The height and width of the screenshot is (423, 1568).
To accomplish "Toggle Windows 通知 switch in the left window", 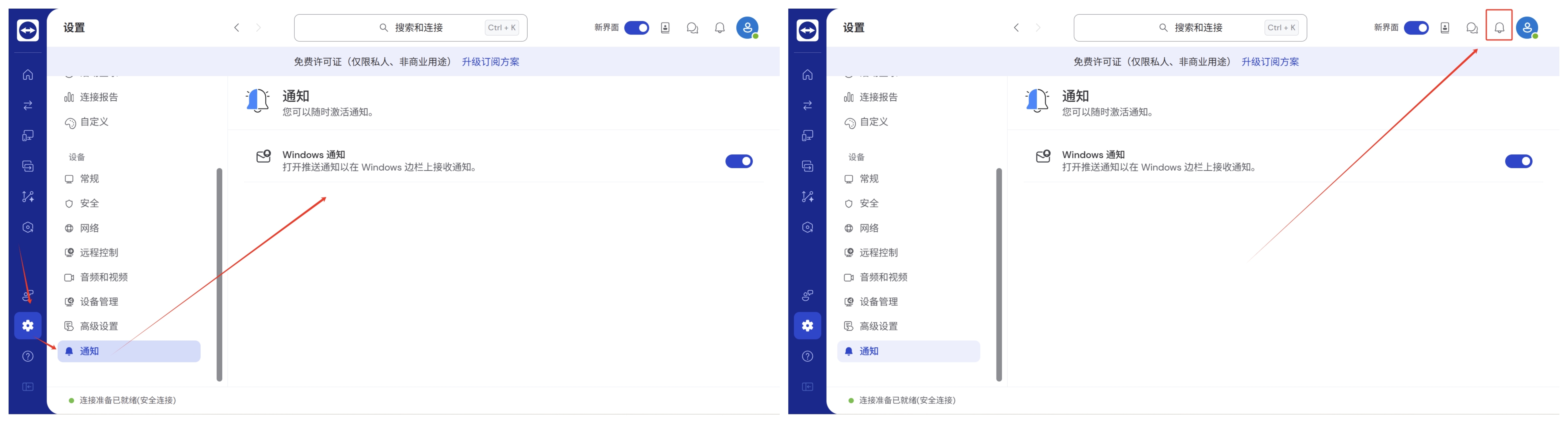I will (739, 162).
